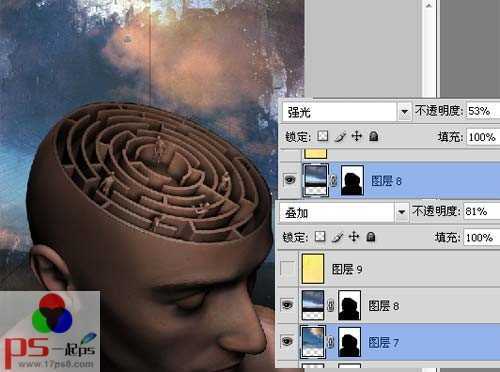The image size is (500, 372).
Task: Show 图层 9 using its empty visibility box
Action: coord(287,269)
